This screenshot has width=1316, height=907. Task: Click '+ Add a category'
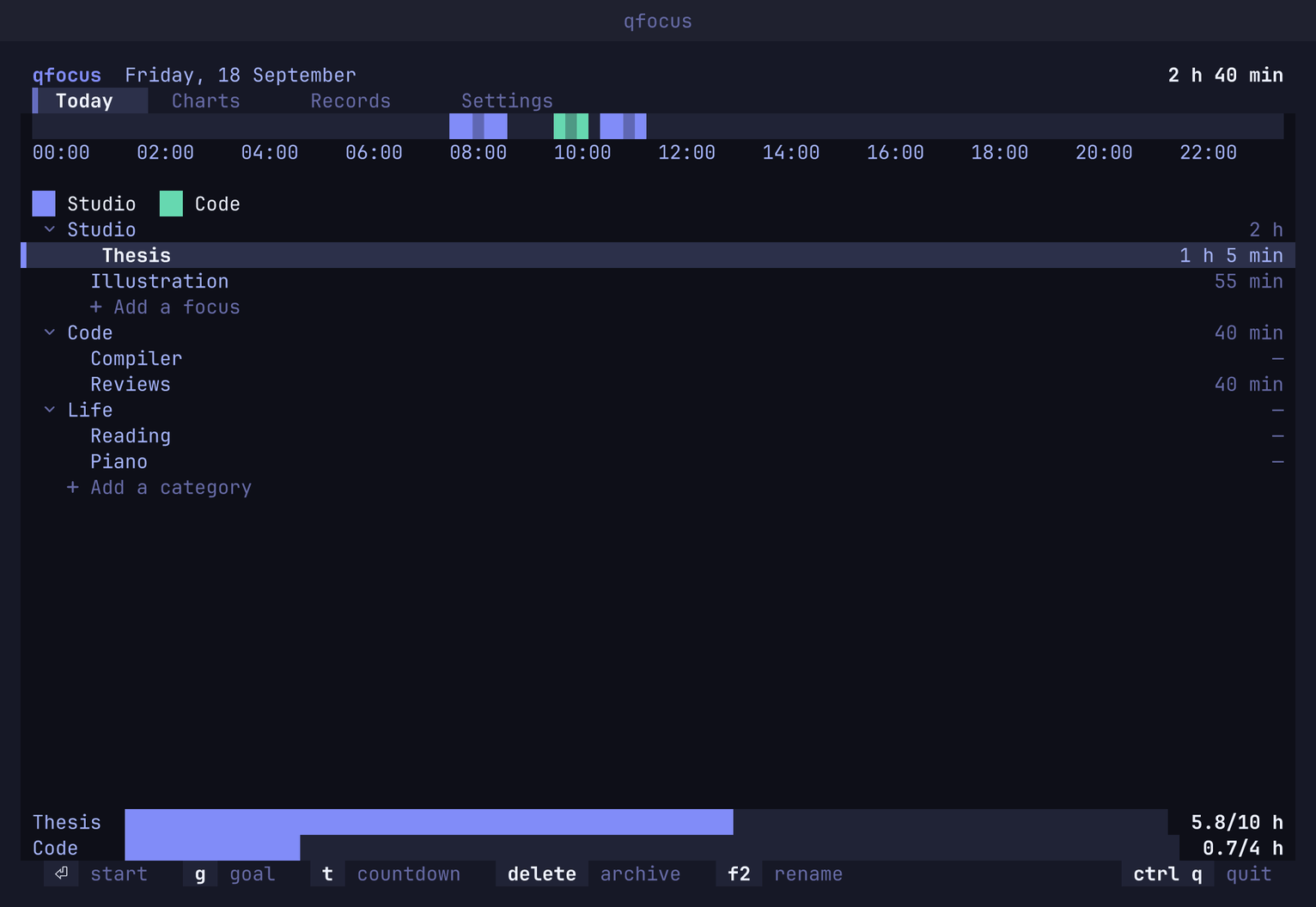pyautogui.click(x=159, y=487)
